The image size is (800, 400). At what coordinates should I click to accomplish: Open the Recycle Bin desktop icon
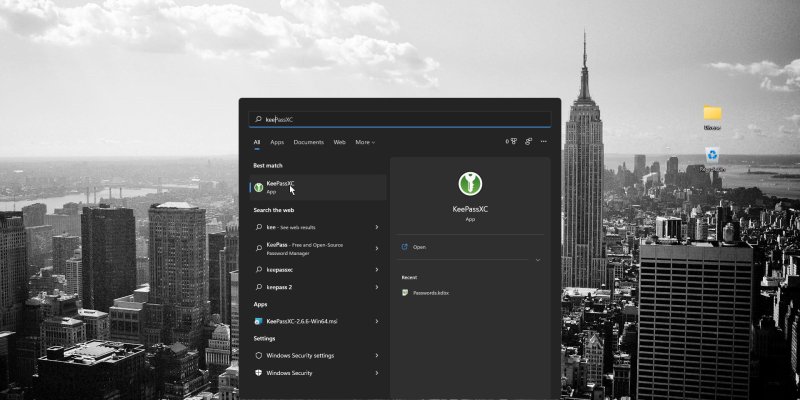pos(712,156)
